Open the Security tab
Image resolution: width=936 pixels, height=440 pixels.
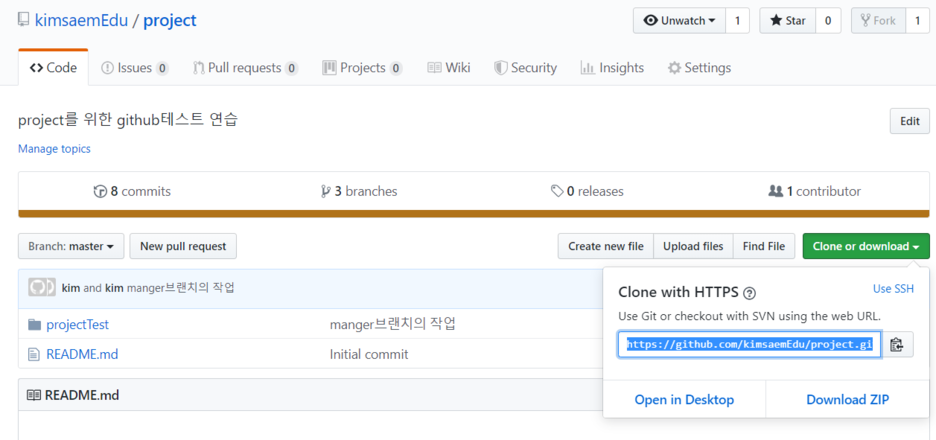(525, 68)
